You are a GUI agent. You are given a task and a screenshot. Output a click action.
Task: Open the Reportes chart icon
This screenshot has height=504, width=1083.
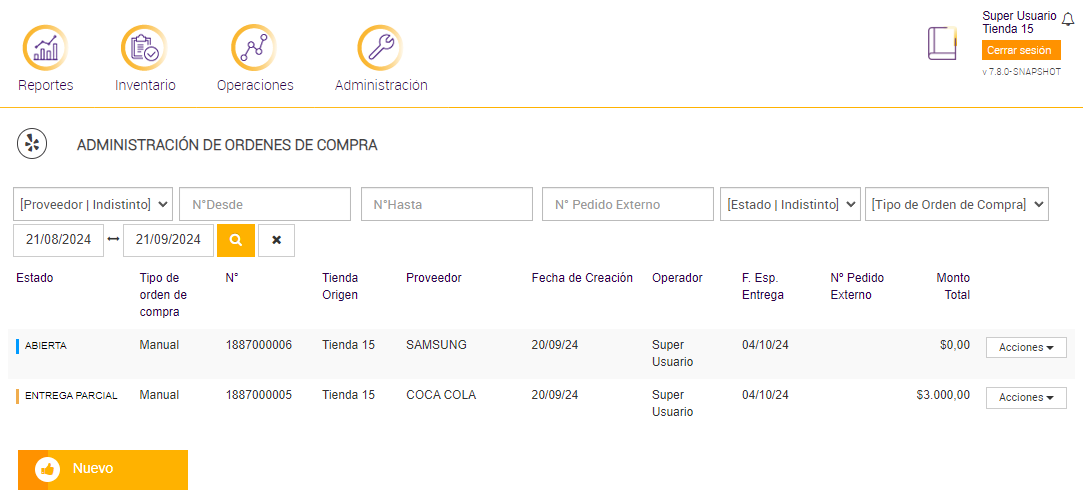pos(45,48)
